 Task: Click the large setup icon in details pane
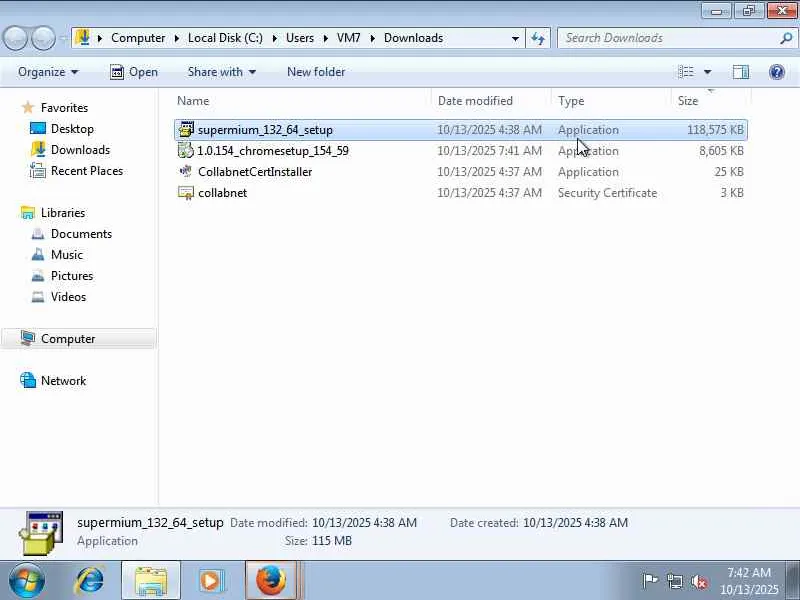[x=41, y=533]
